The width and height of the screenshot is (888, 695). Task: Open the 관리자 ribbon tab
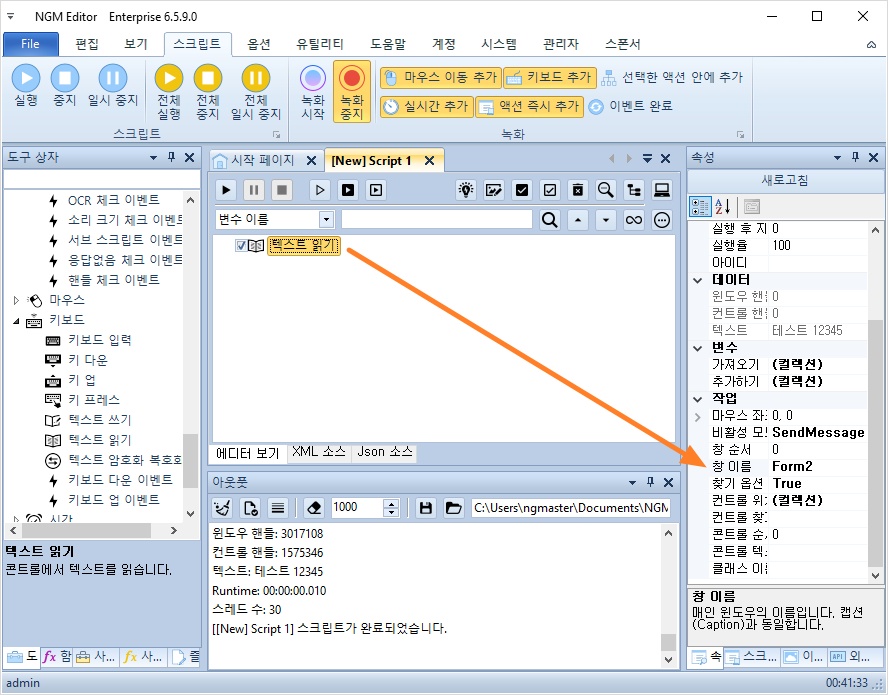[x=561, y=44]
